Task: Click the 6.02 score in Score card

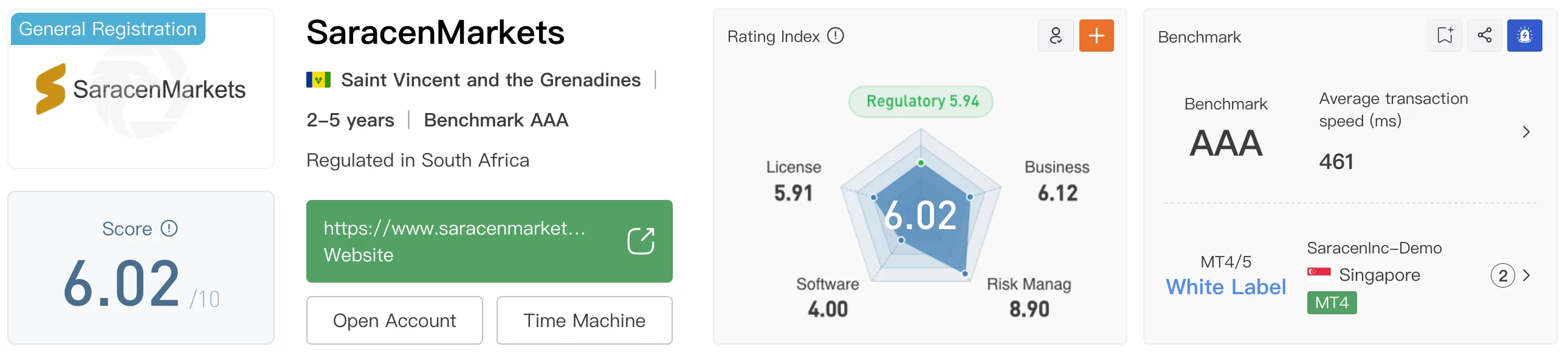Action: pos(121,284)
